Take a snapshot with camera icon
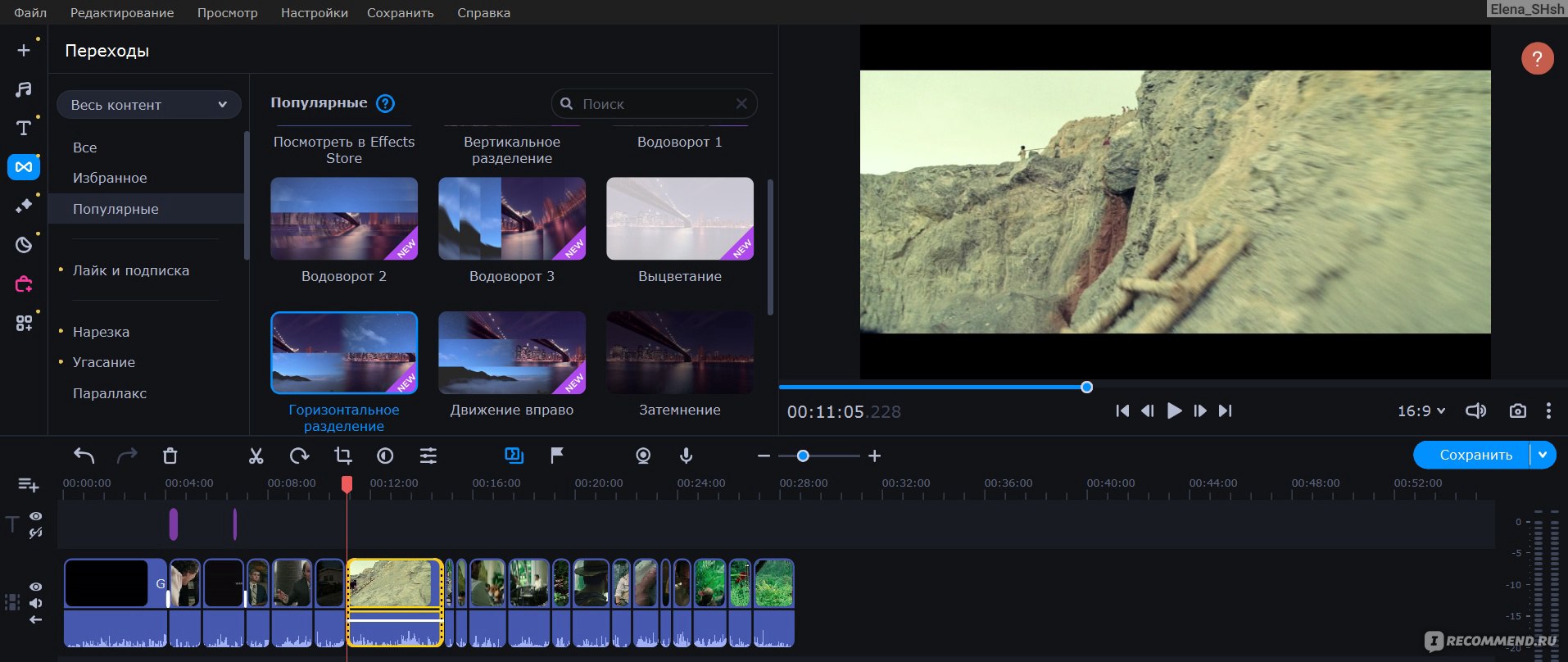The height and width of the screenshot is (662, 1568). (1518, 410)
